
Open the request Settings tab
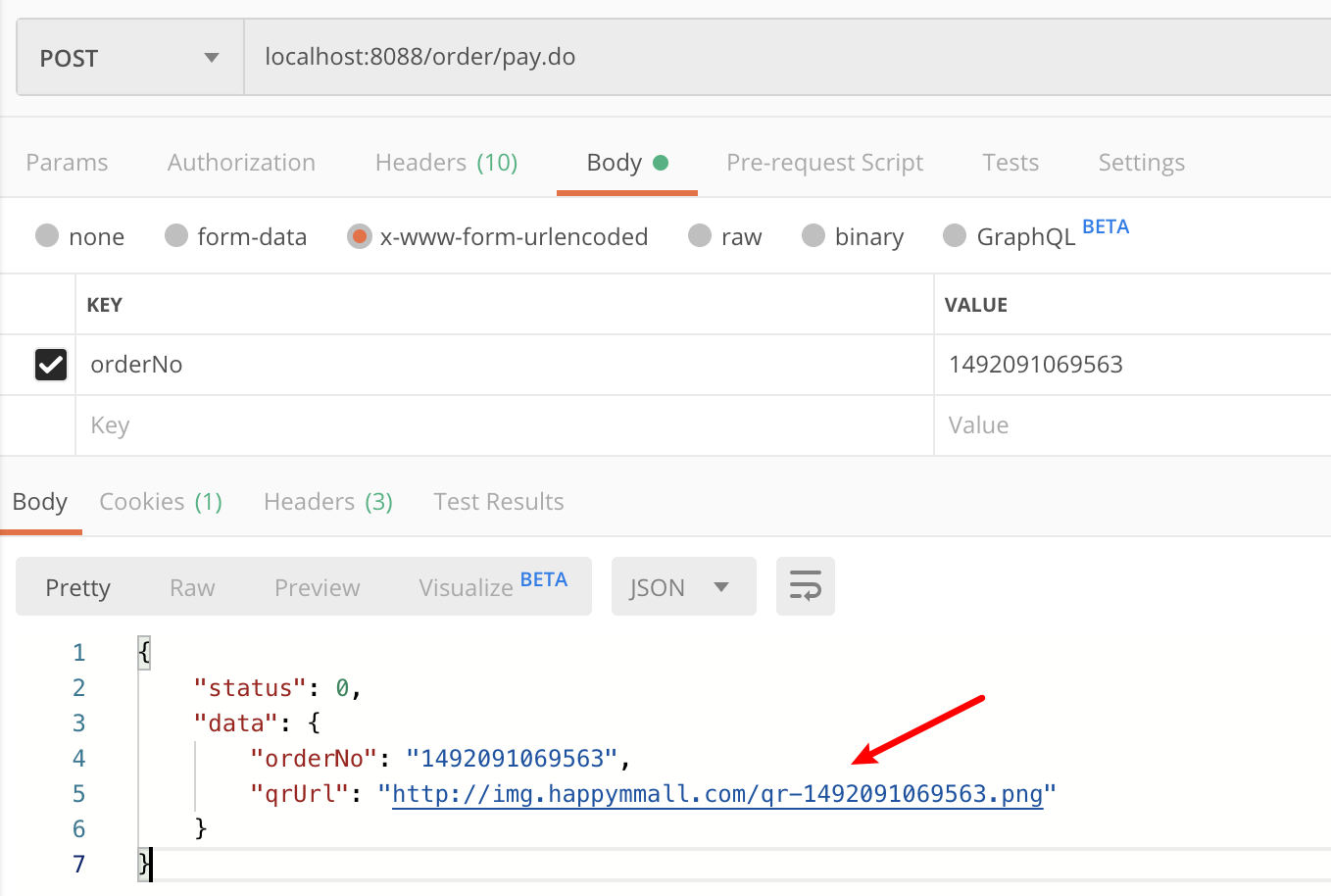(1141, 162)
